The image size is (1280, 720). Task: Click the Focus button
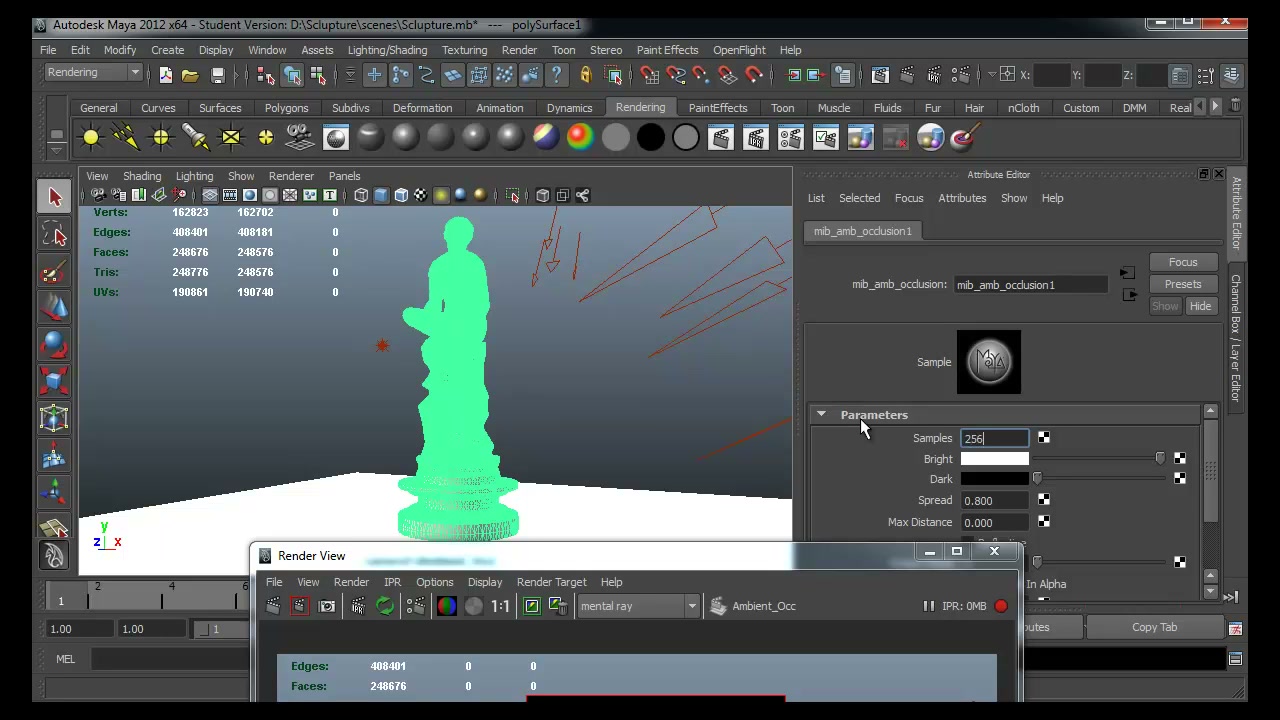(x=1183, y=262)
